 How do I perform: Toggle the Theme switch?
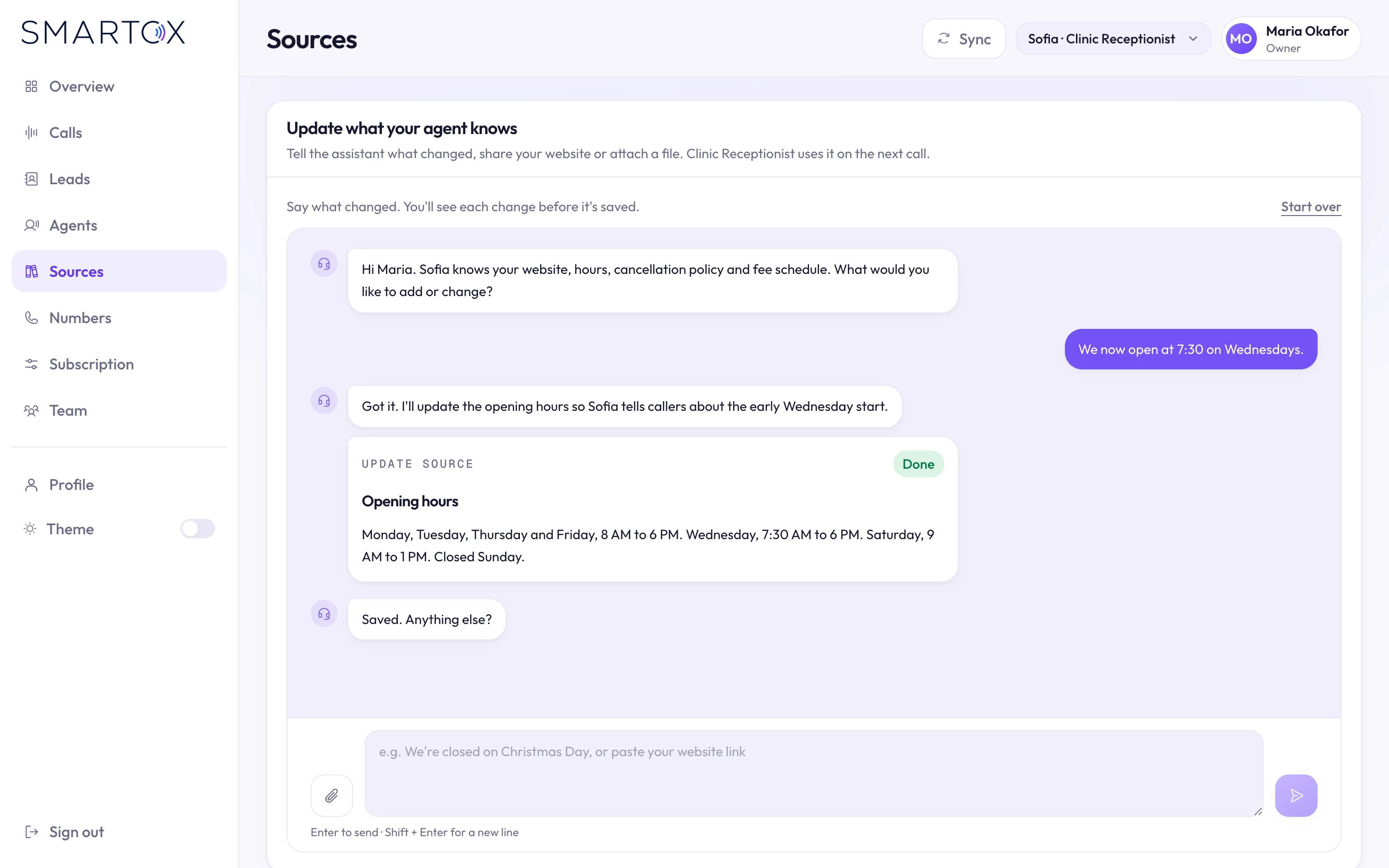pyautogui.click(x=197, y=529)
